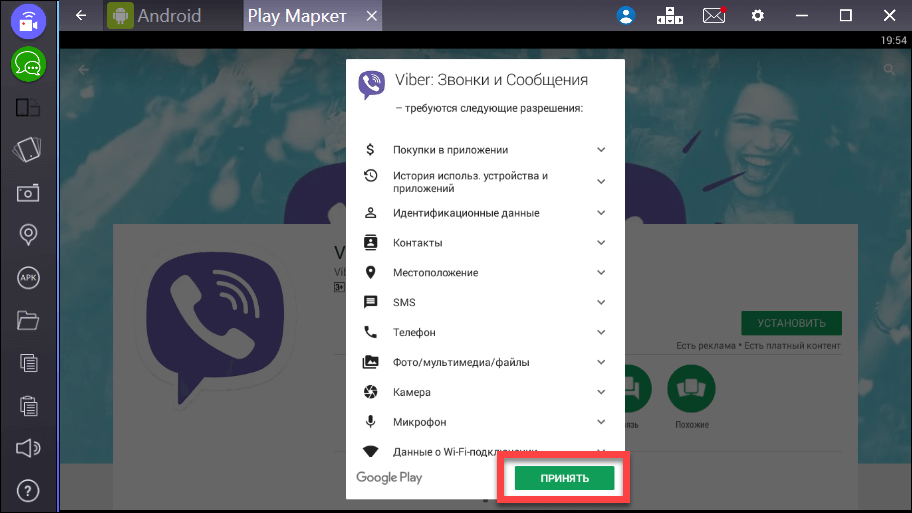Click the user account profile icon
Image resolution: width=912 pixels, height=513 pixels.
coord(626,16)
